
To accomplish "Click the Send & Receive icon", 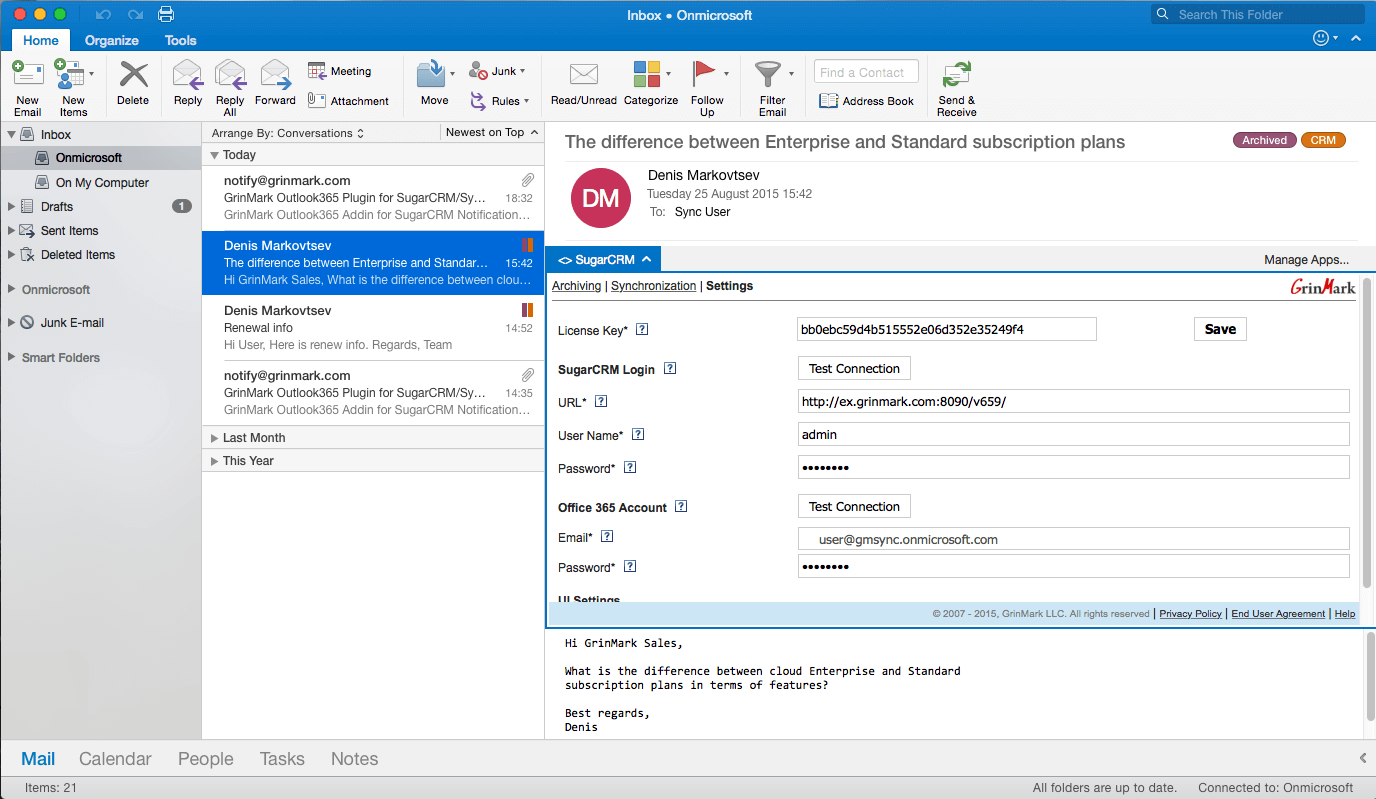I will pos(957,76).
